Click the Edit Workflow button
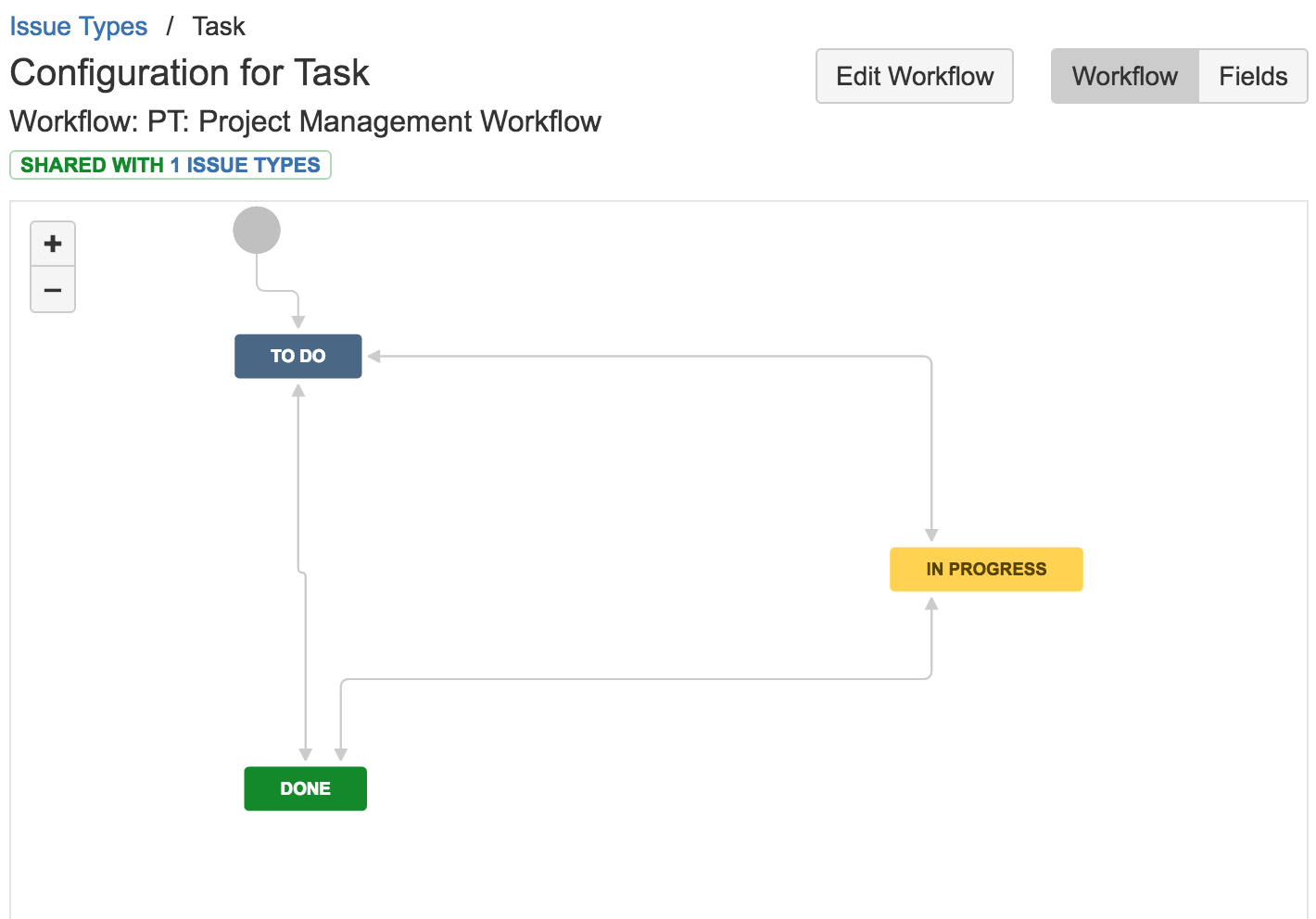 click(914, 76)
